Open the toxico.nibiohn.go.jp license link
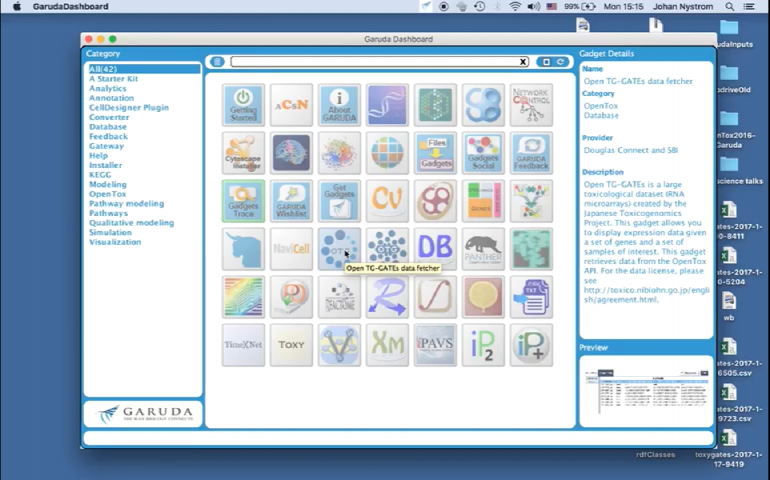770x480 pixels. tap(646, 295)
